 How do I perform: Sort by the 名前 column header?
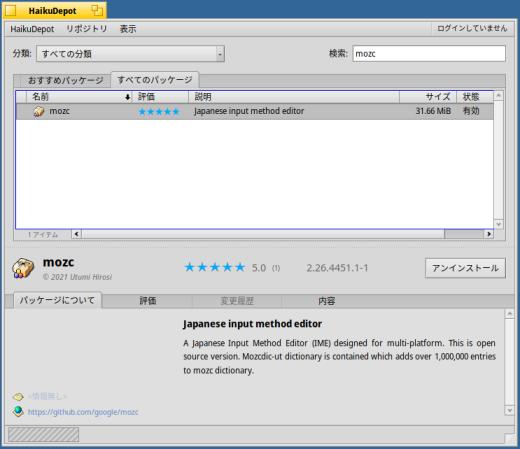click(79, 97)
